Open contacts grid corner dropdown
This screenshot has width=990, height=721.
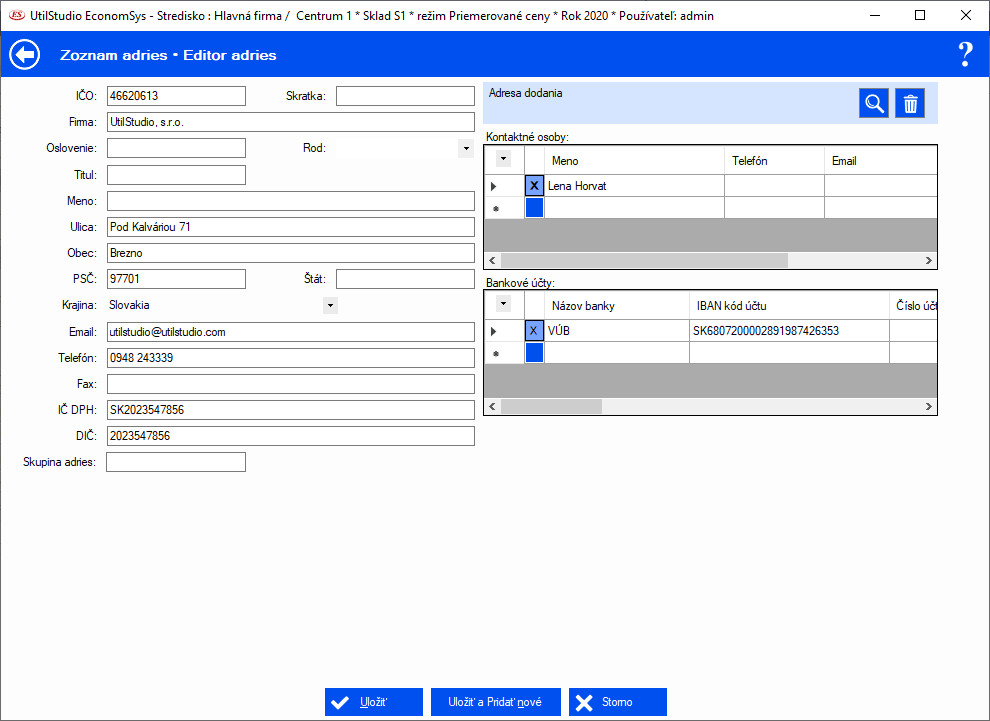coord(503,159)
